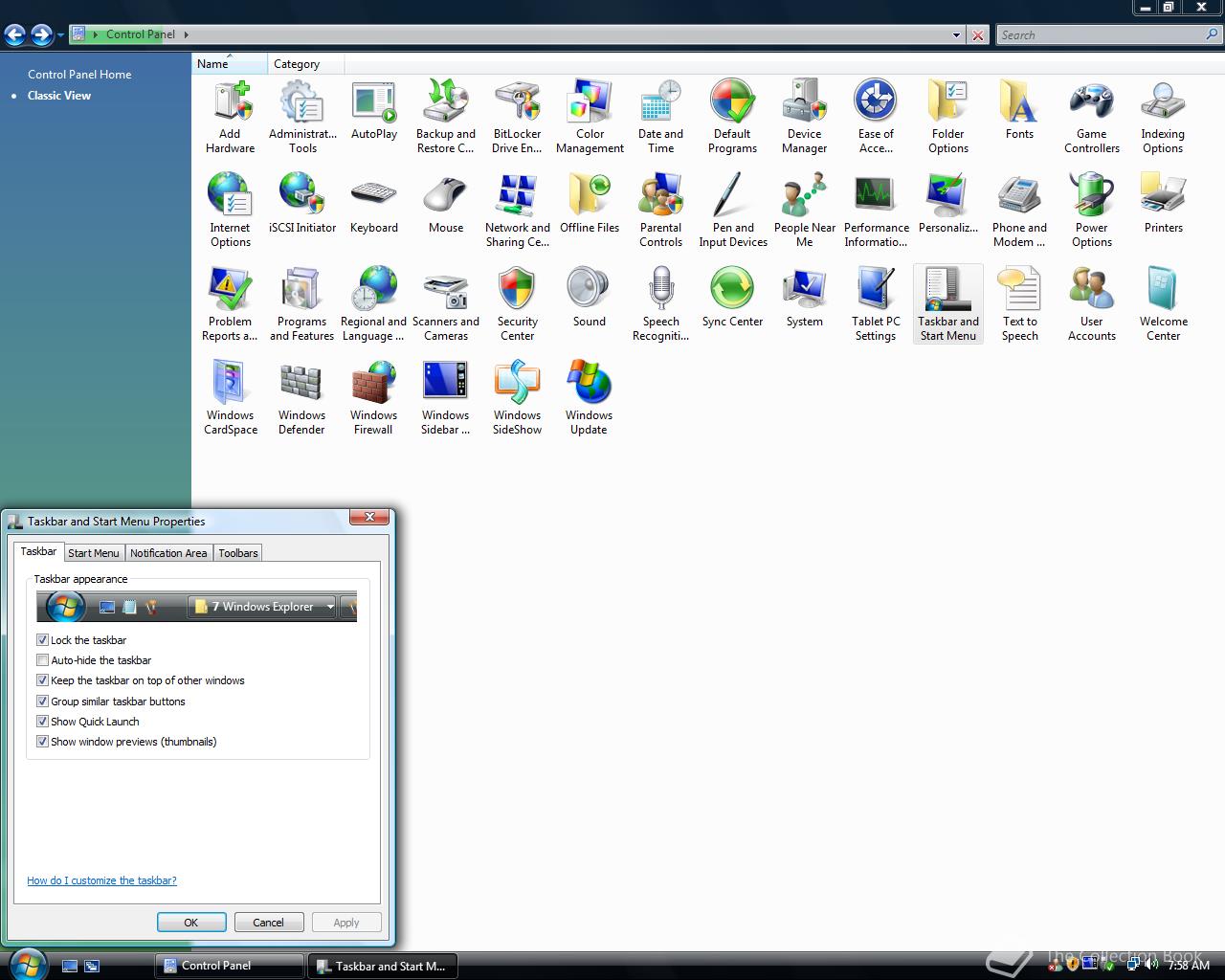This screenshot has height=980, width=1225.
Task: Open Tablet PC Settings icon
Action: pyautogui.click(x=876, y=304)
